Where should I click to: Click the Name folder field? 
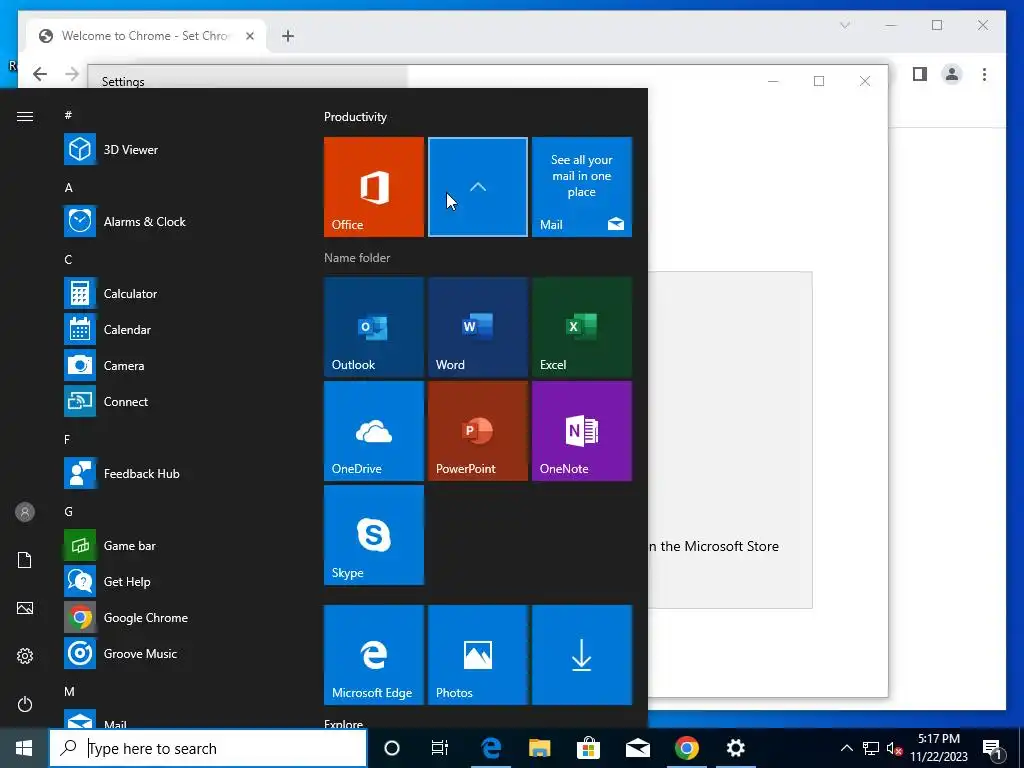coord(357,258)
